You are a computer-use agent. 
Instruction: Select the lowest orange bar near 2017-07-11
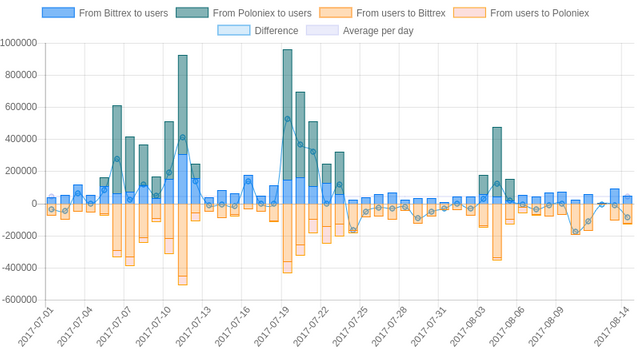pyautogui.click(x=183, y=244)
